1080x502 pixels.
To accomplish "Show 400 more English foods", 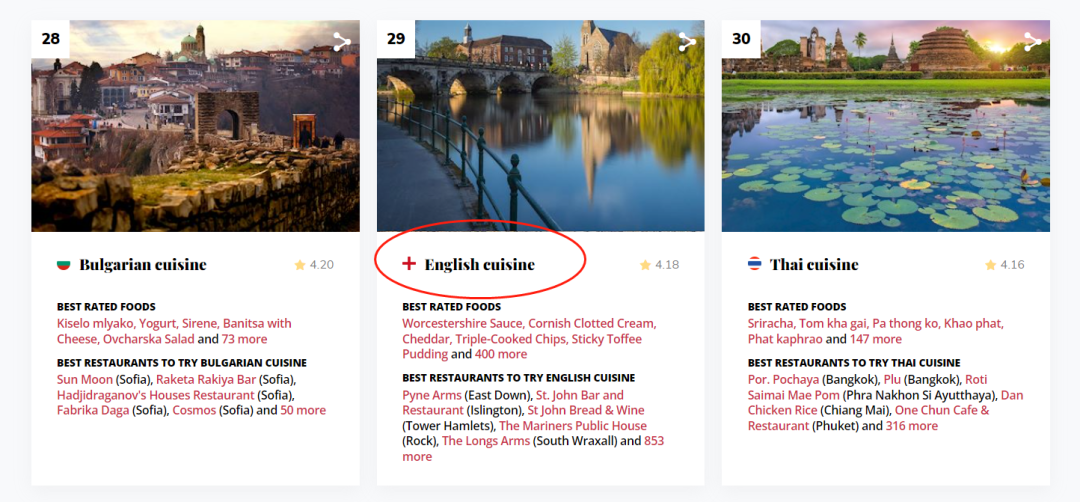I will tap(501, 355).
